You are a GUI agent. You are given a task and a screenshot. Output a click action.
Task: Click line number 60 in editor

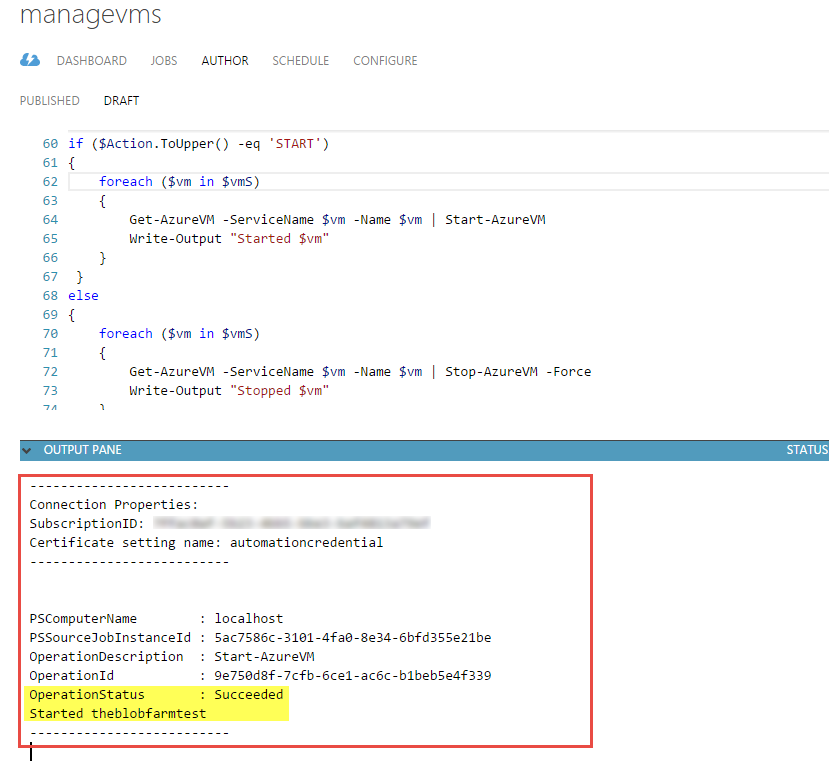pos(50,144)
